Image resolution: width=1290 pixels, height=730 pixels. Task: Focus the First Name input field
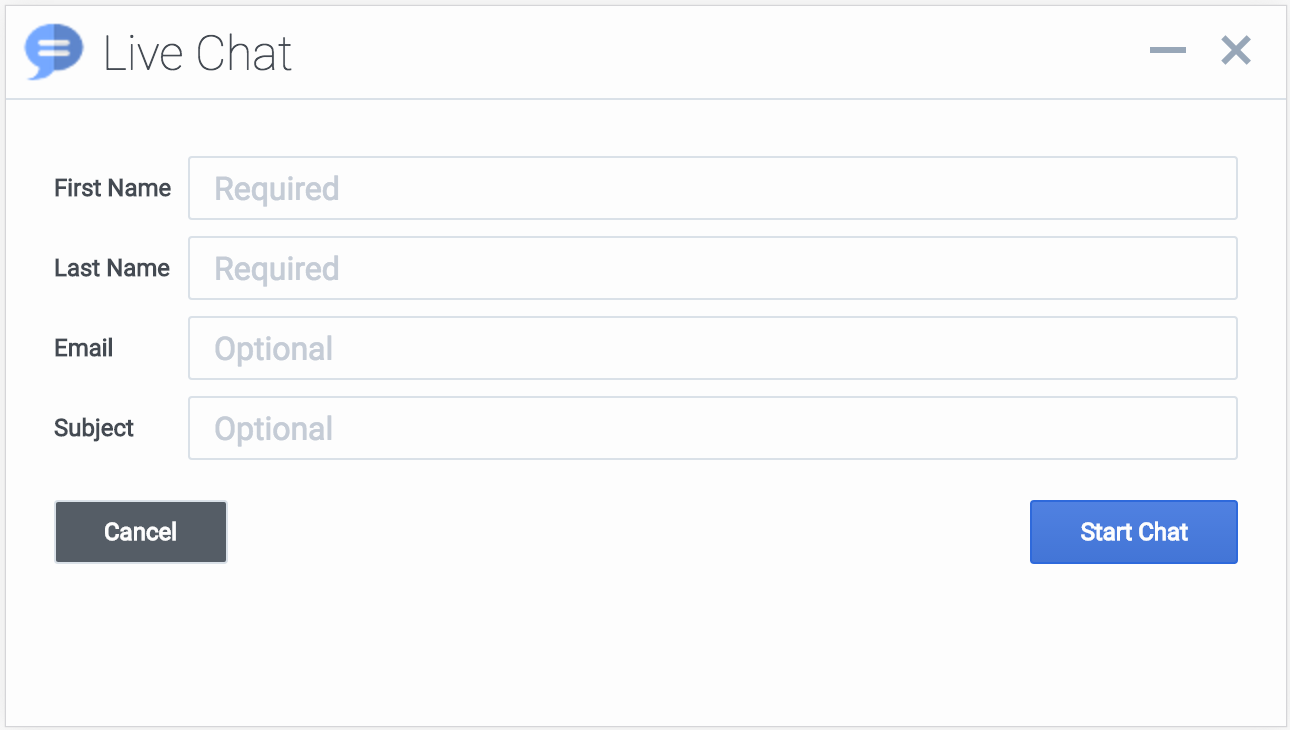click(x=712, y=188)
